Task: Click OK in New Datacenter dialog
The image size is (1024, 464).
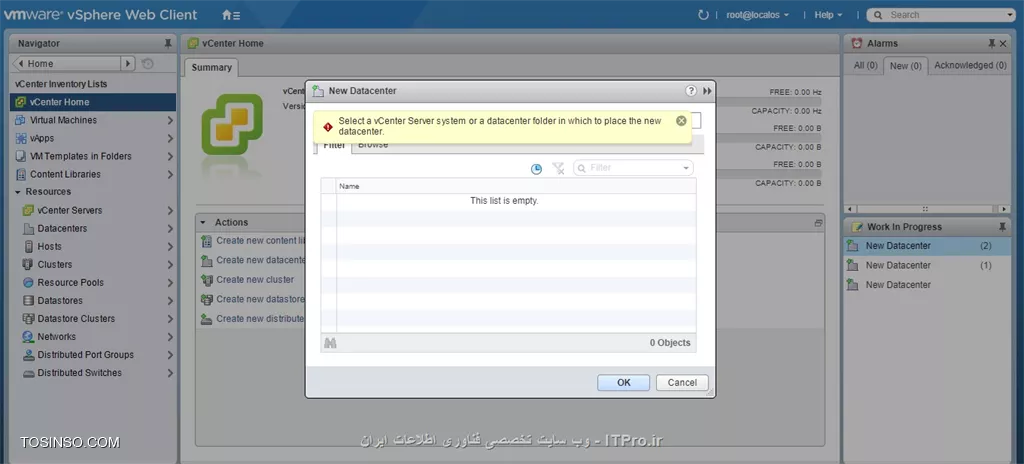Action: (x=624, y=382)
